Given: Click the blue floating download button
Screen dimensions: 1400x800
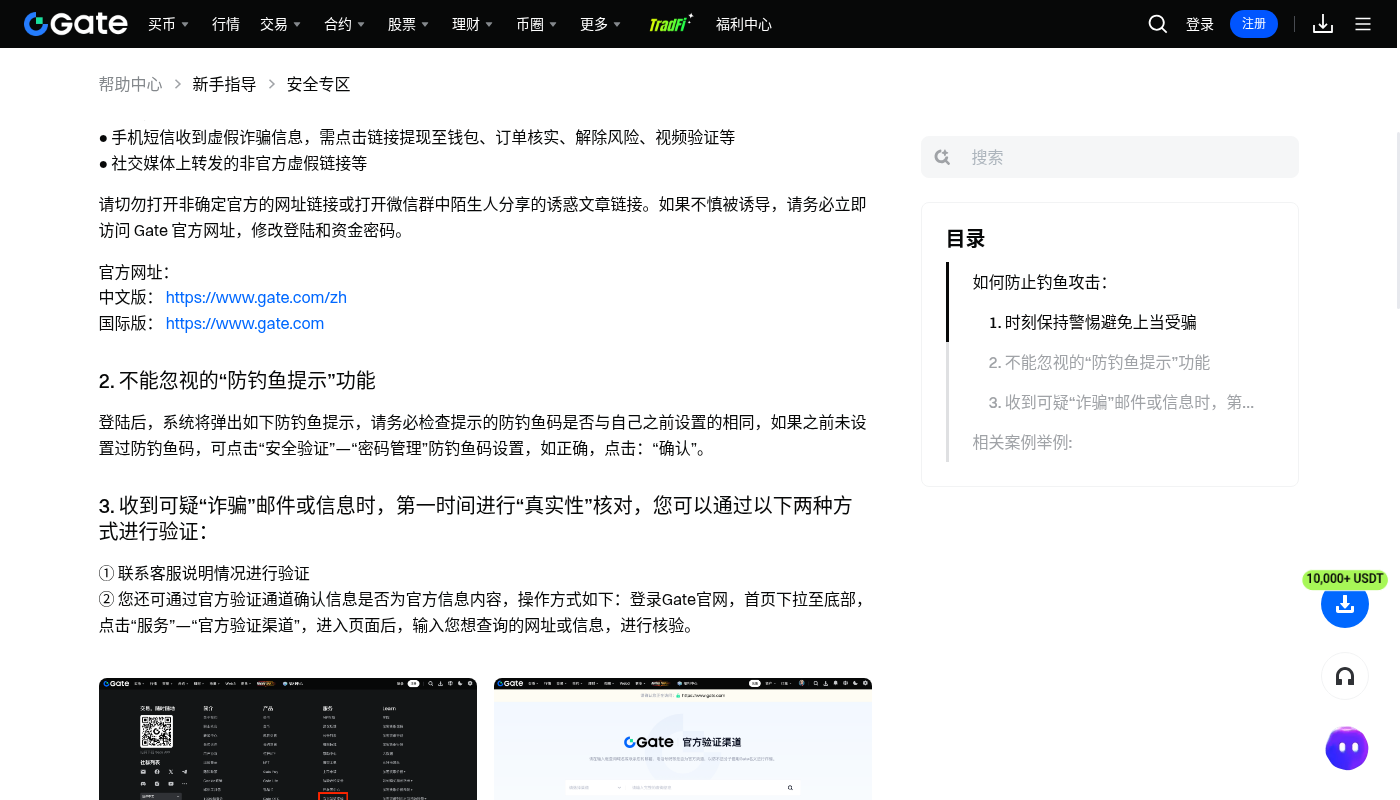Looking at the screenshot, I should tap(1345, 604).
